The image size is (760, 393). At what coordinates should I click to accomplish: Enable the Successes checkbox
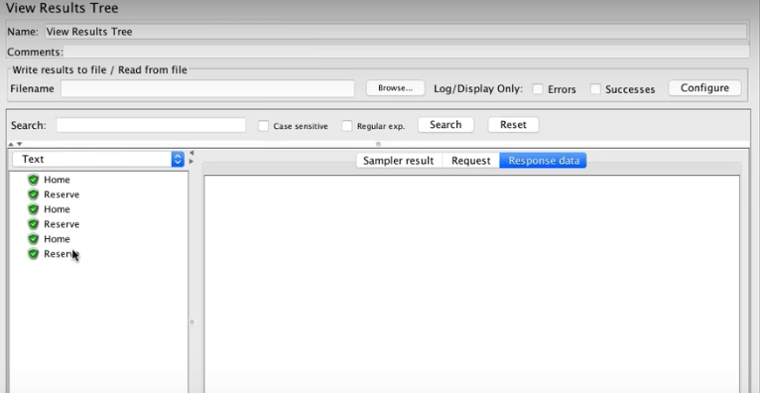pyautogui.click(x=595, y=89)
